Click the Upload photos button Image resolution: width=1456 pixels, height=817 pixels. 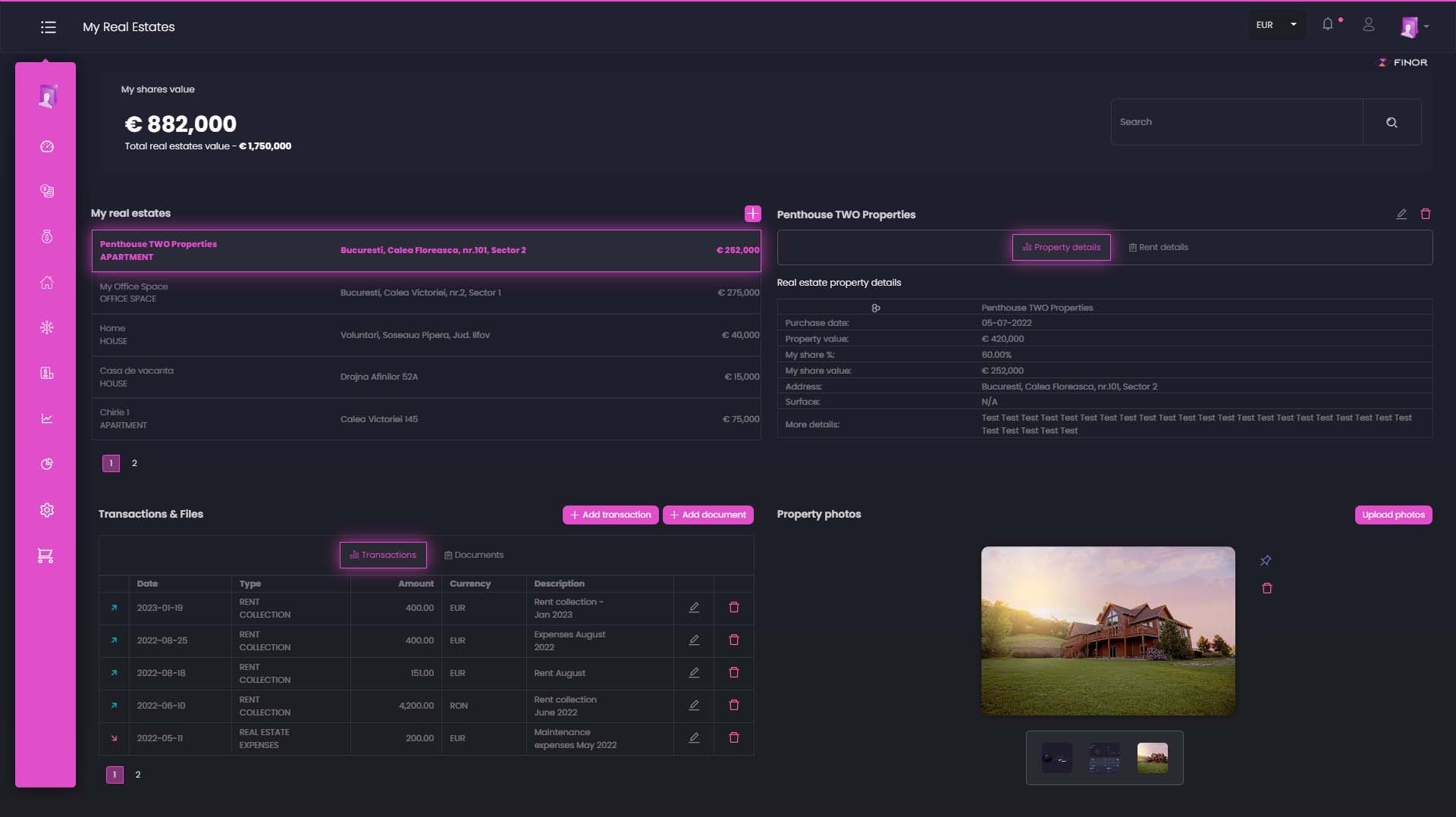click(x=1393, y=515)
